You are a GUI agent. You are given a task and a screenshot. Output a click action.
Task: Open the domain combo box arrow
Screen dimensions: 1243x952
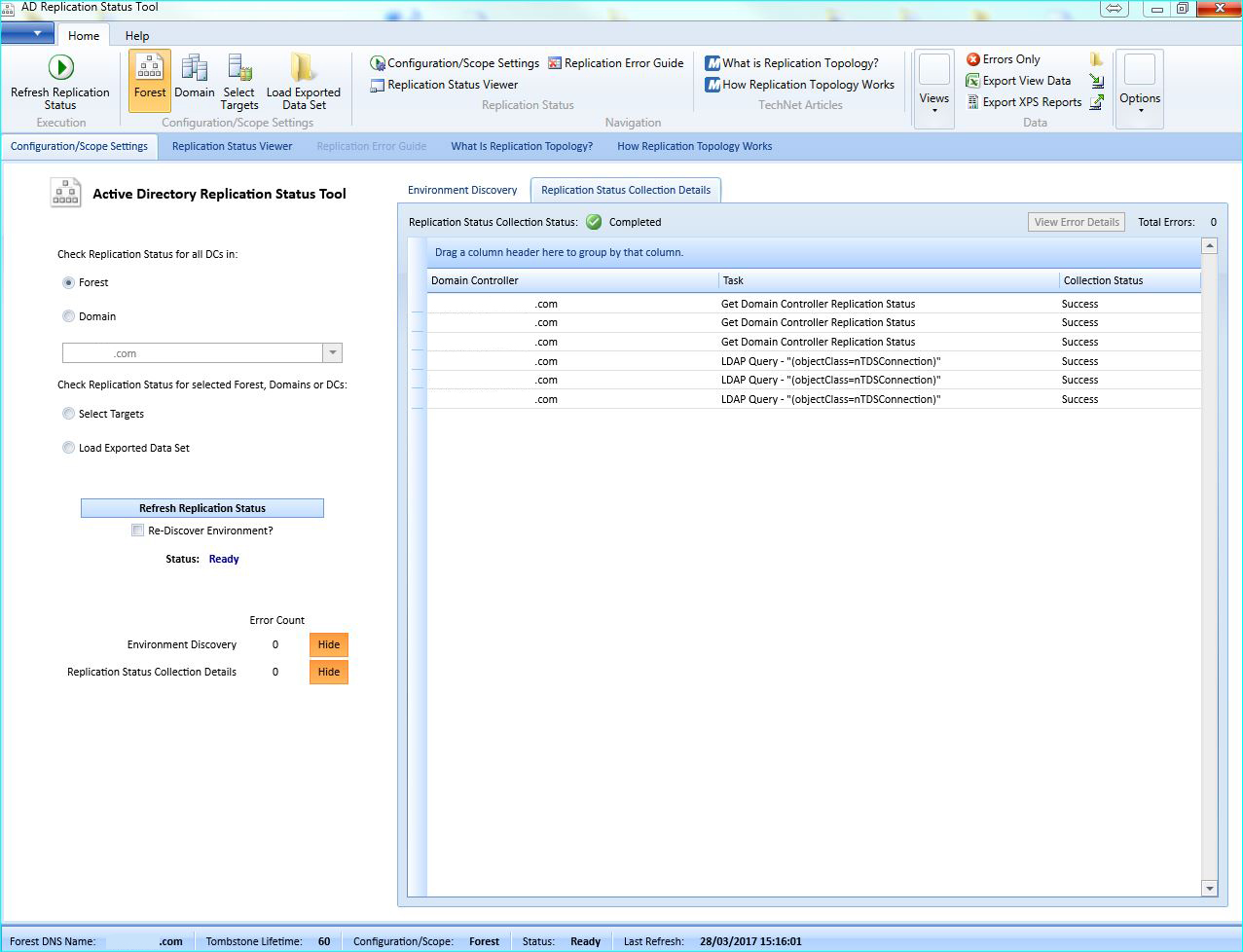pos(333,353)
